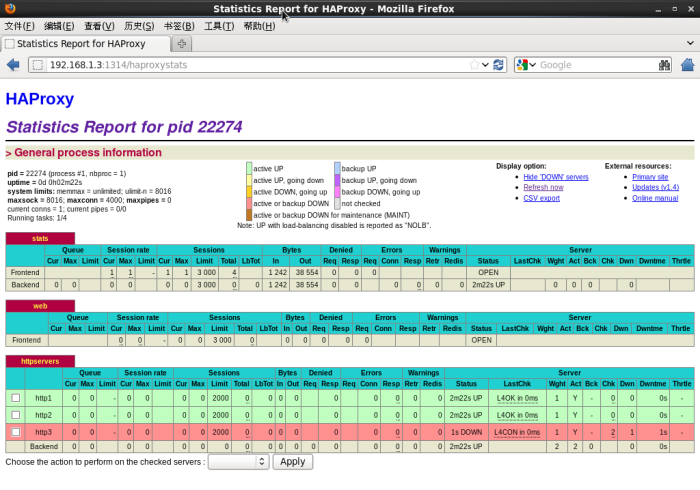The width and height of the screenshot is (700, 490).
Task: Check the http1 server checkbox
Action: coord(15,398)
